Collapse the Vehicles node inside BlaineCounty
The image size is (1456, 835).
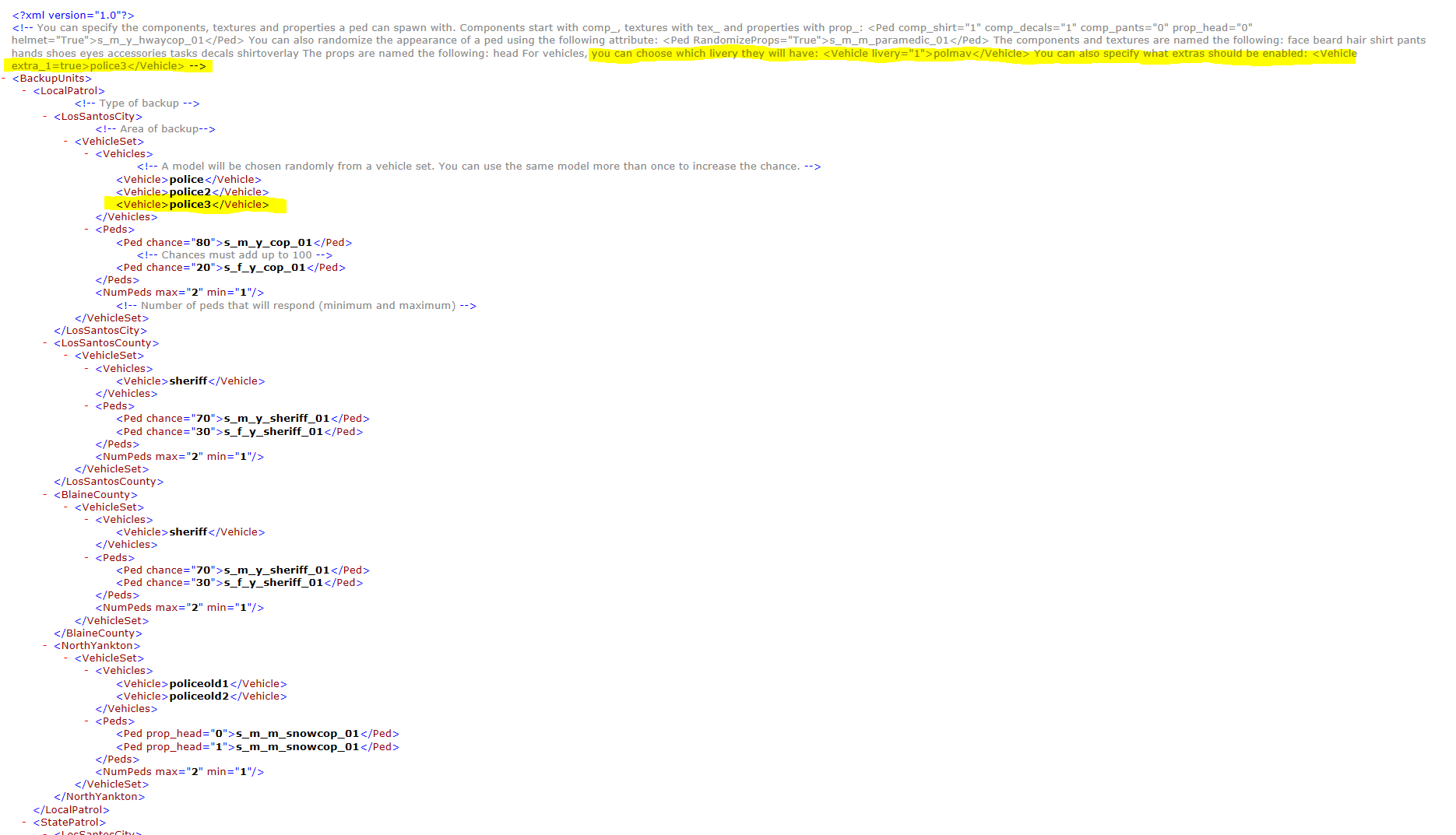[87, 520]
